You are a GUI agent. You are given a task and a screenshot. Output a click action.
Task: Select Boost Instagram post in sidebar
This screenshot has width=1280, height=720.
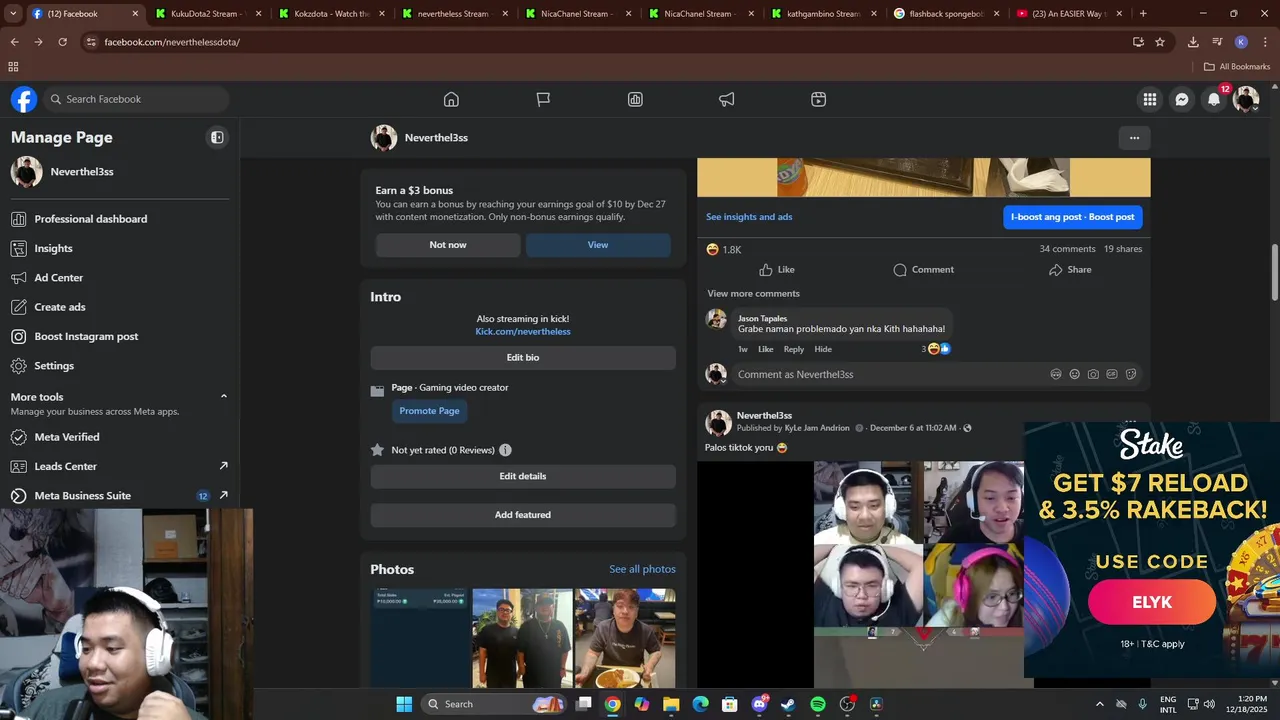tap(119, 336)
